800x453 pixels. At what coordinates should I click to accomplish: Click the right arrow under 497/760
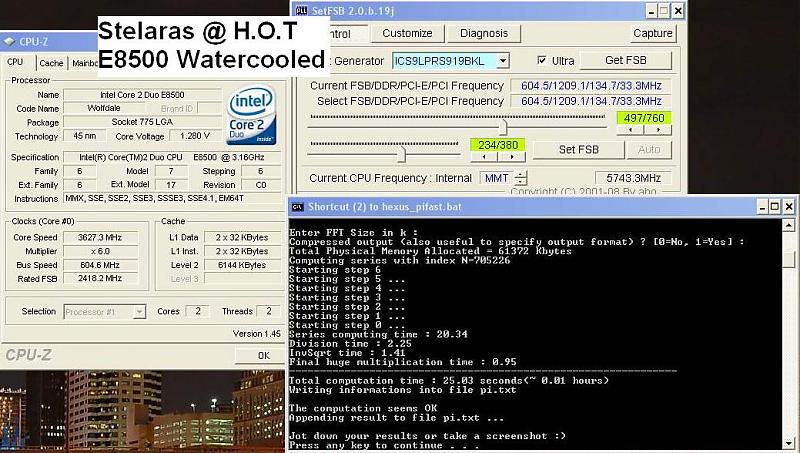pyautogui.click(x=658, y=130)
